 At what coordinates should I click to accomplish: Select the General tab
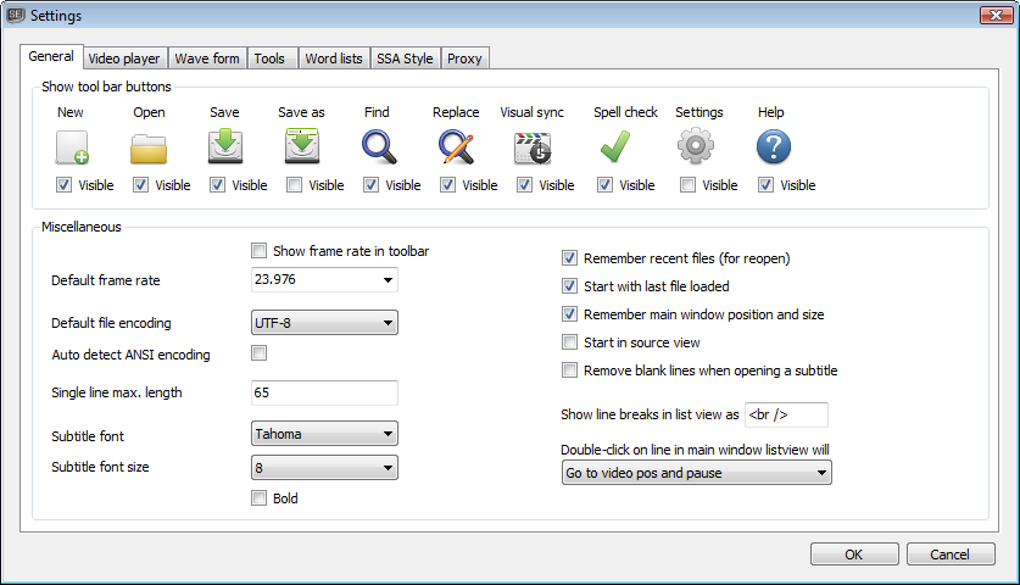pyautogui.click(x=51, y=57)
